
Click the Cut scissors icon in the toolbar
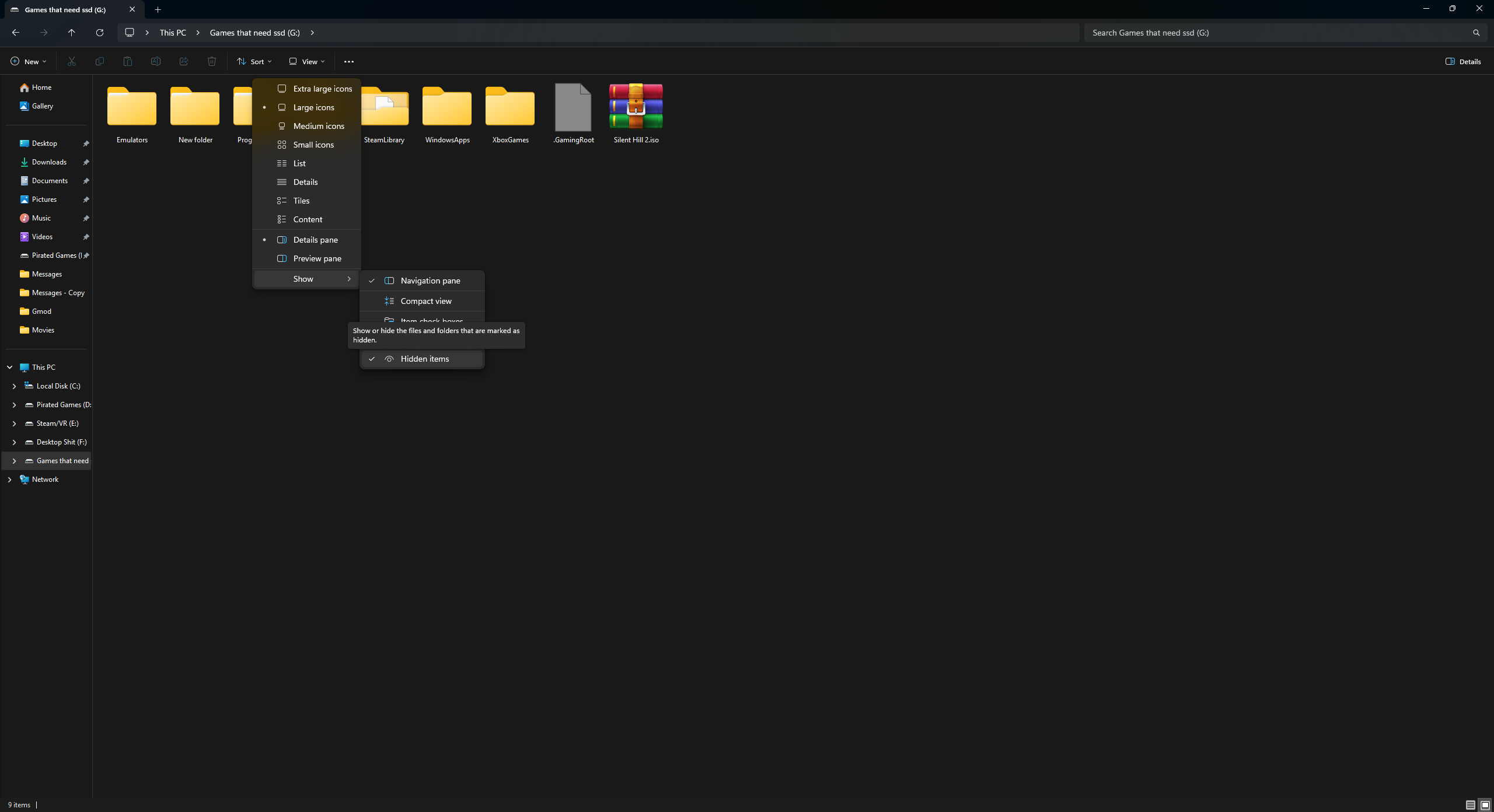(x=72, y=61)
